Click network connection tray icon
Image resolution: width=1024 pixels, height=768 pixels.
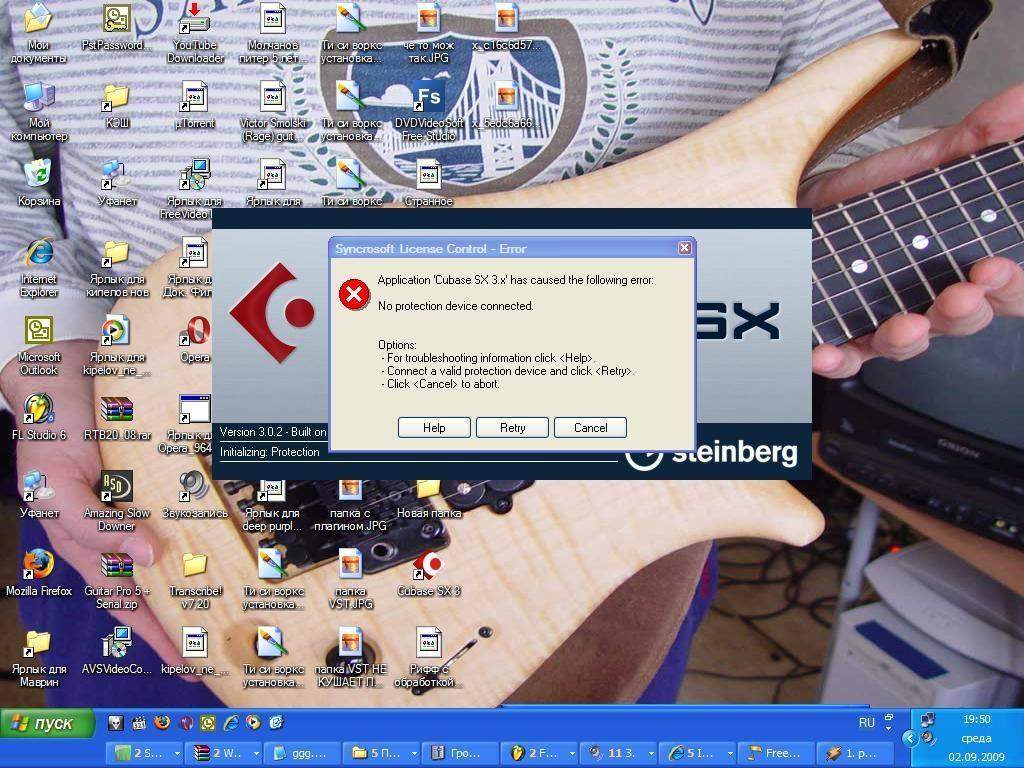[927, 720]
